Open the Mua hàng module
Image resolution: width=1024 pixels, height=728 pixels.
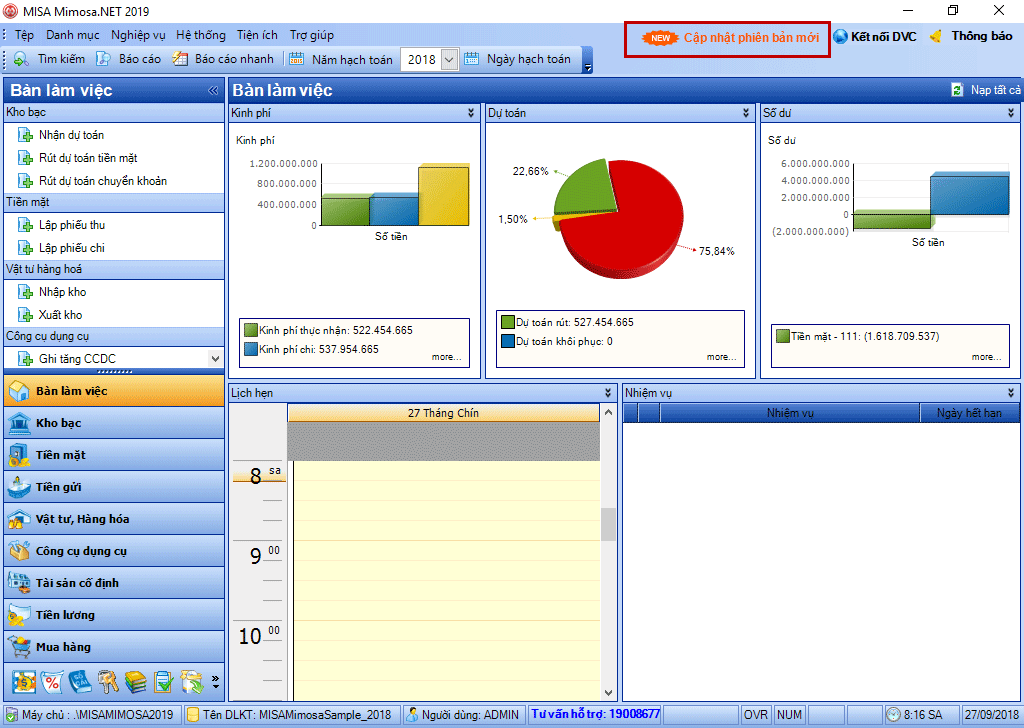pos(114,647)
